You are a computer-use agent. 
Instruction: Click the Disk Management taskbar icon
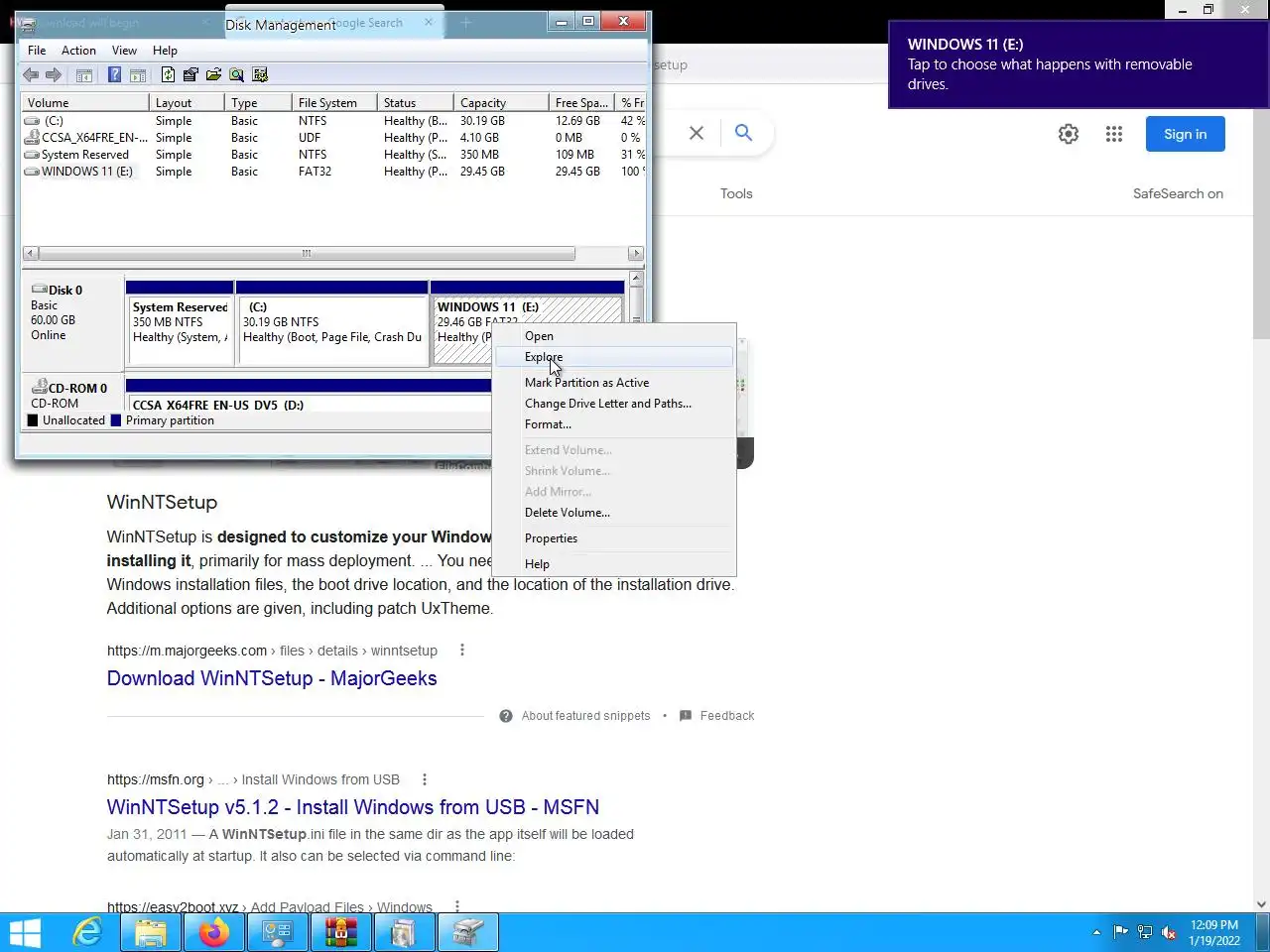(468, 932)
